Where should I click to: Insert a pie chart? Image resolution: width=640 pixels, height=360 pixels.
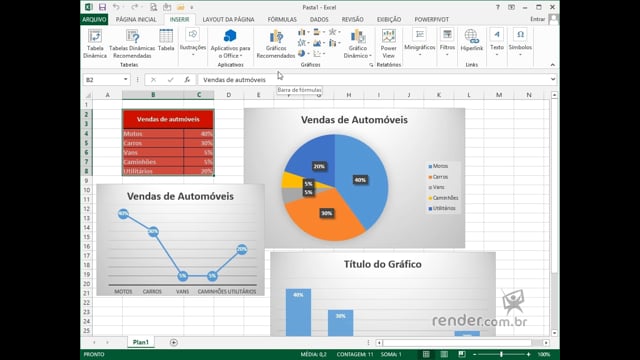[x=303, y=53]
